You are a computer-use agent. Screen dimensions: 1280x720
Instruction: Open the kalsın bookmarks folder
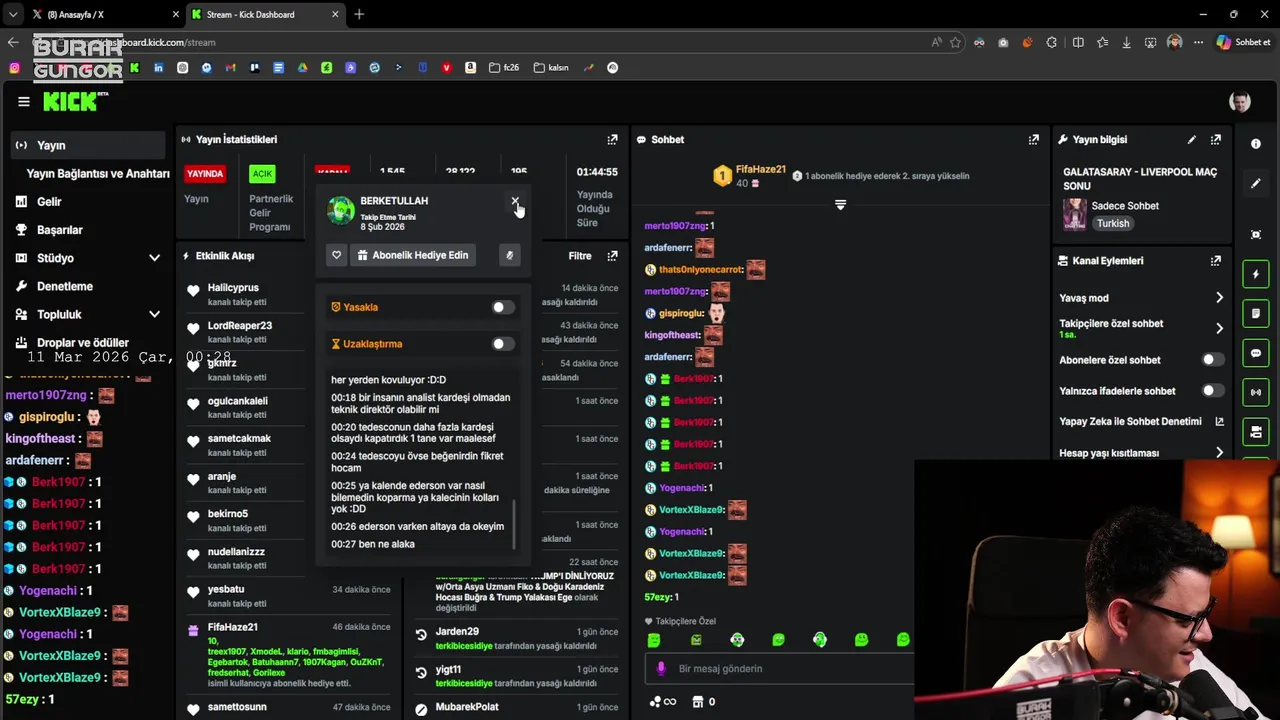pos(551,68)
